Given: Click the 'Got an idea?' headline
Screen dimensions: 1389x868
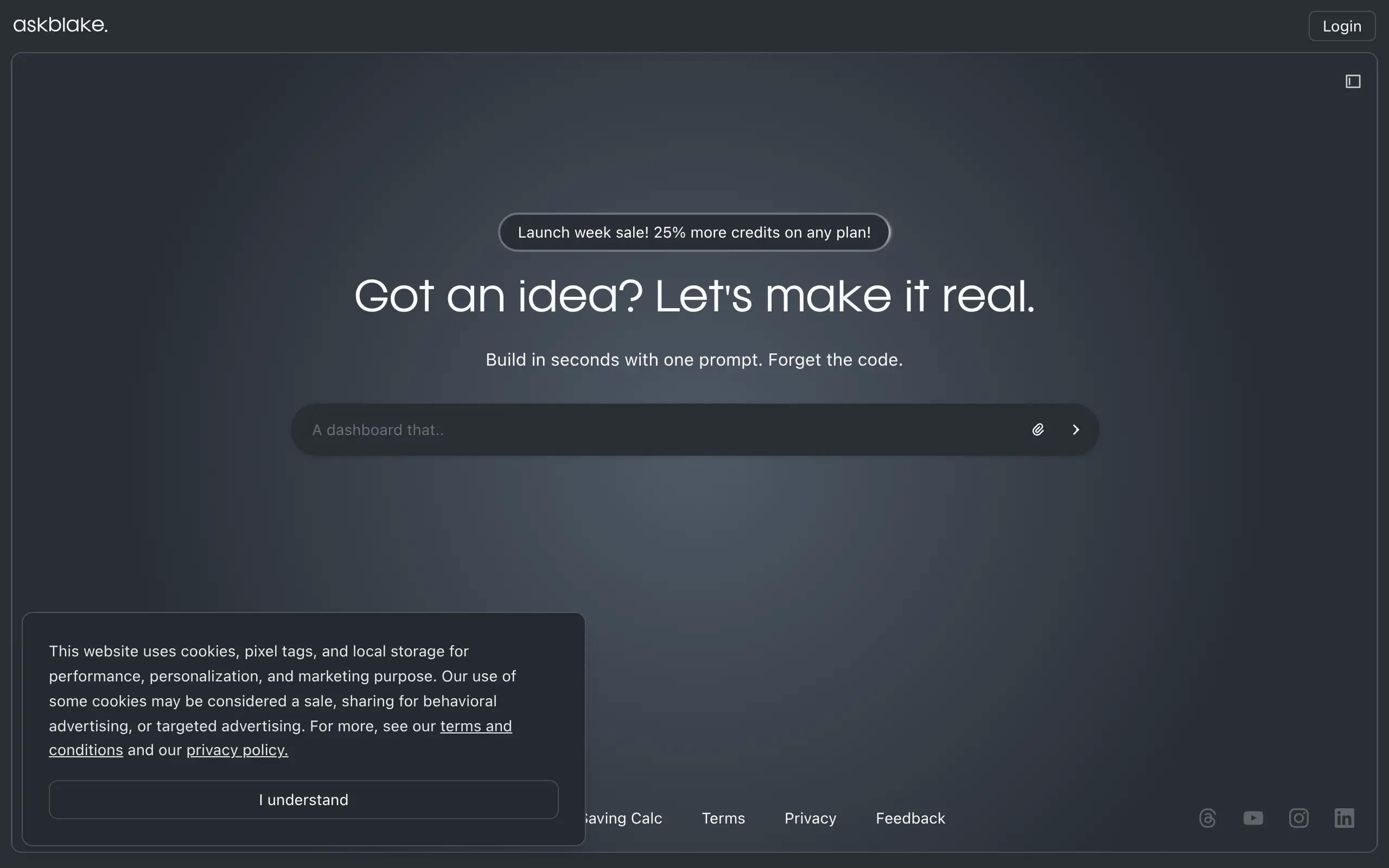Looking at the screenshot, I should (694, 296).
